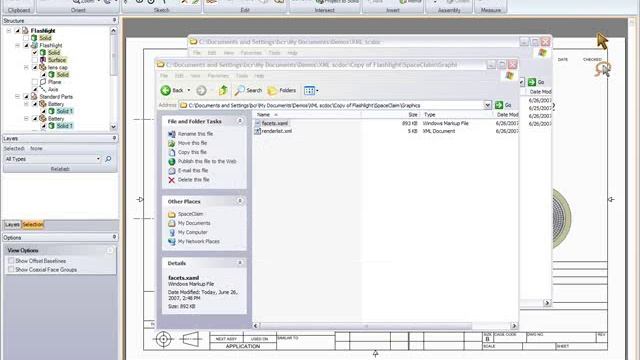640x360 pixels.
Task: Open My Documents in Other Places
Action: click(x=194, y=223)
